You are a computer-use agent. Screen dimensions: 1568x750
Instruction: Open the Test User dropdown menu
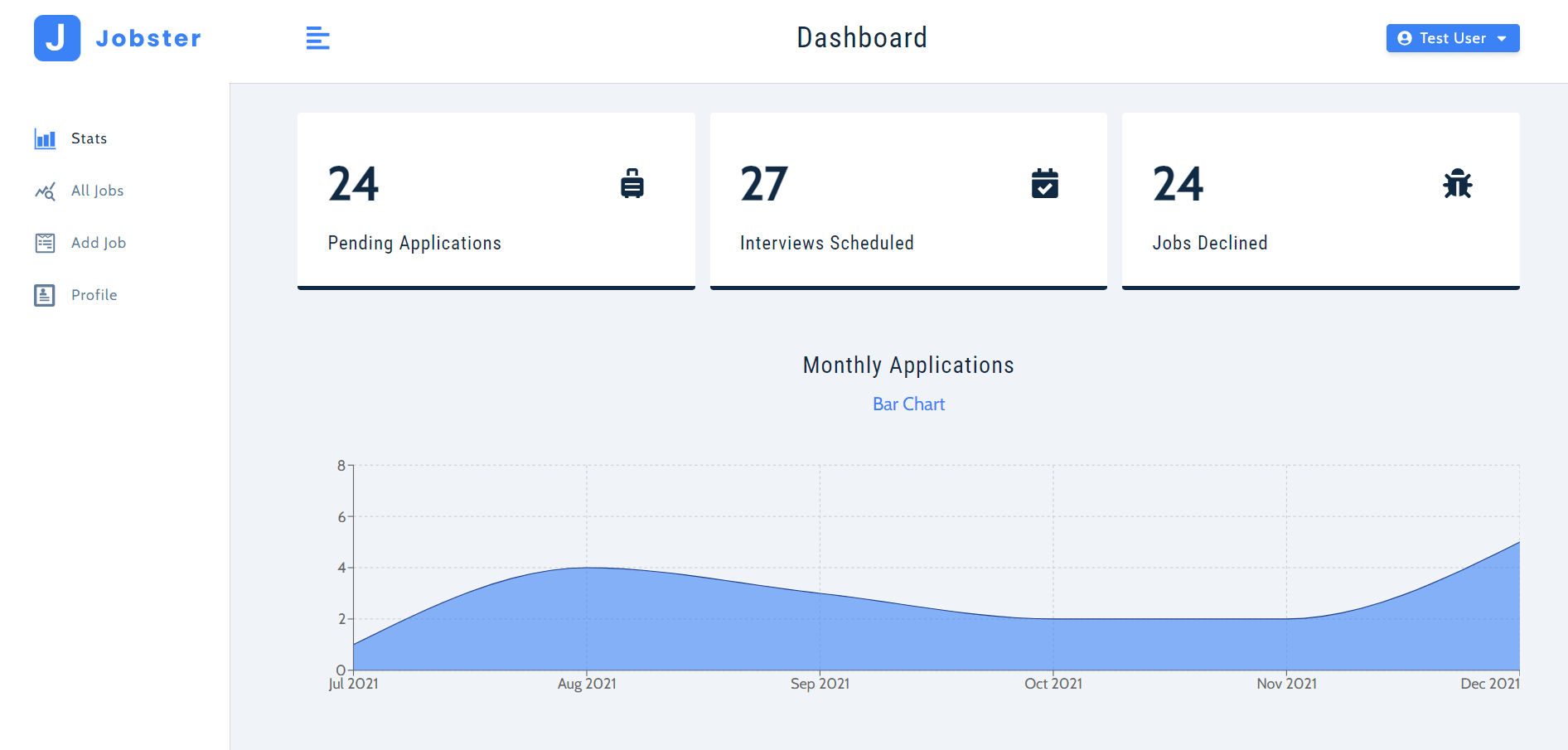pos(1452,38)
